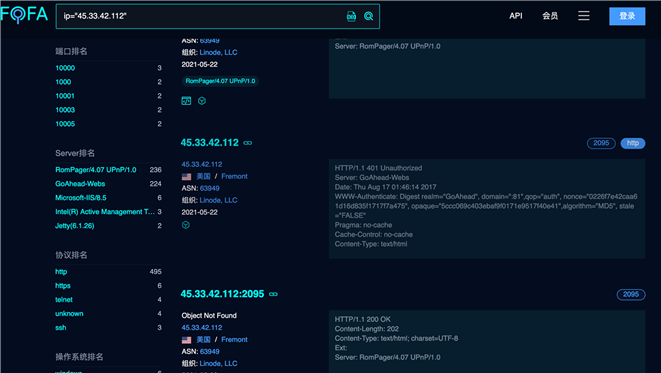Click the 2095 badge on the 45.33.42.112:2095 result
This screenshot has width=661, height=373.
[631, 294]
